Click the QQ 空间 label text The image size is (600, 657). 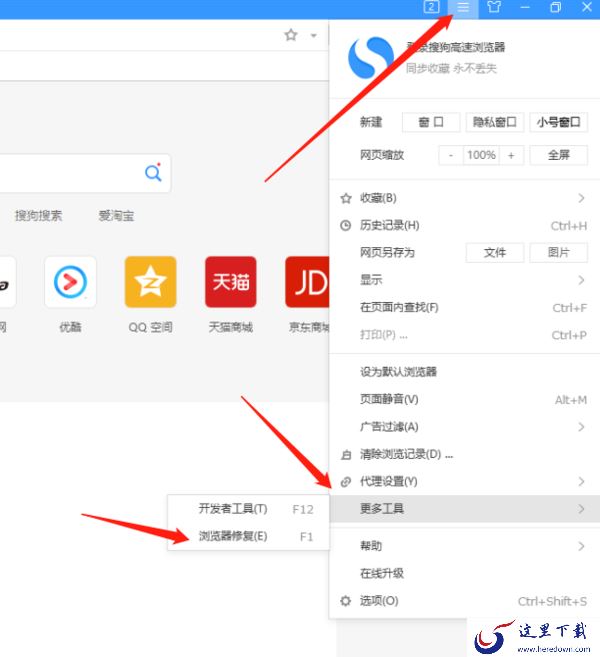pos(150,327)
